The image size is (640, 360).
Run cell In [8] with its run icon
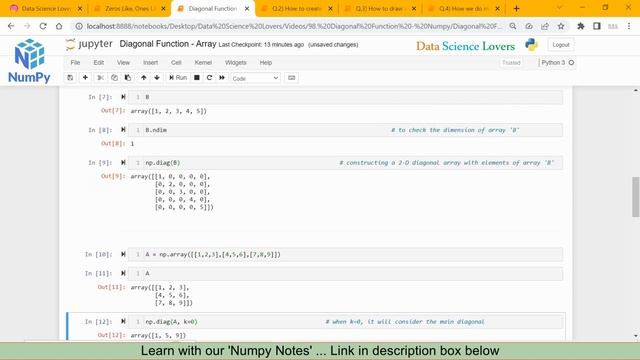pyautogui.click(x=123, y=129)
